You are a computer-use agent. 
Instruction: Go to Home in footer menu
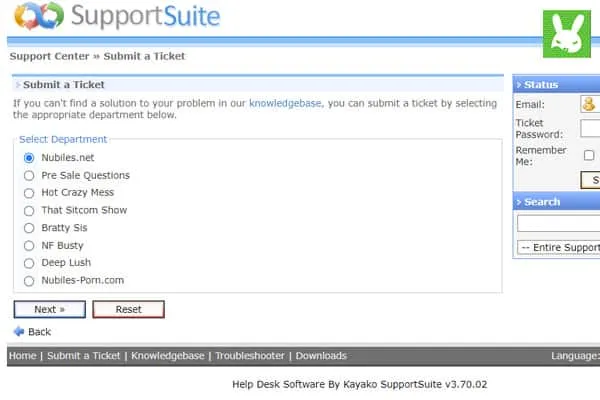point(23,356)
